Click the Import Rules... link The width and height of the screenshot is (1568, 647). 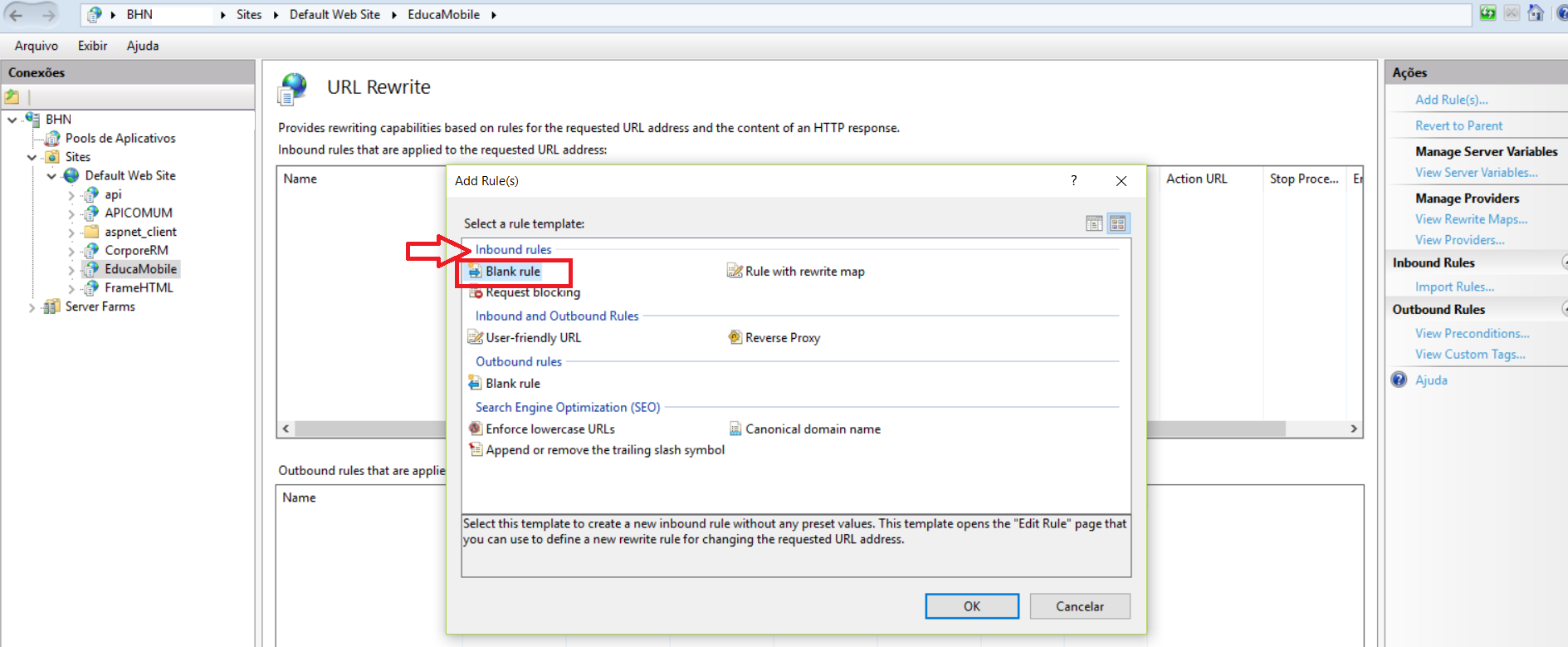[x=1454, y=287]
